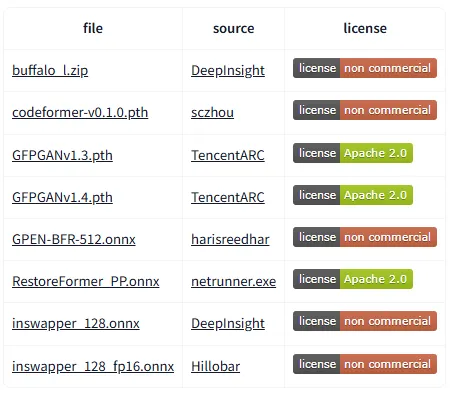Open the RestoreFormer_PP.onnx file link

86,281
